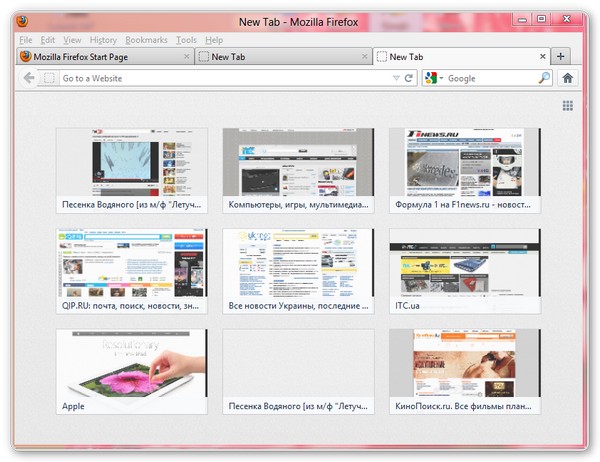Open the Tools menu
The height and width of the screenshot is (462, 600).
[186, 40]
